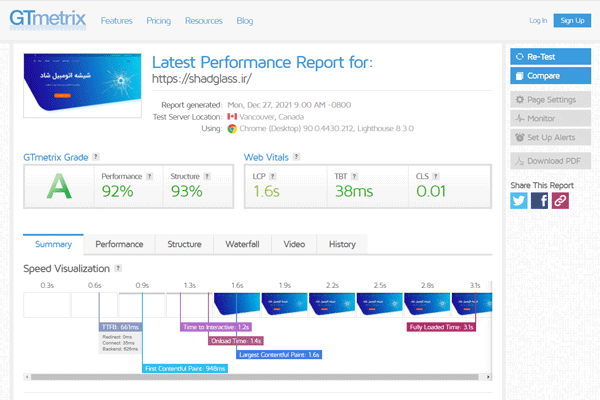Click the help icon beside Speed Visualization
The image size is (600, 400).
point(118,268)
